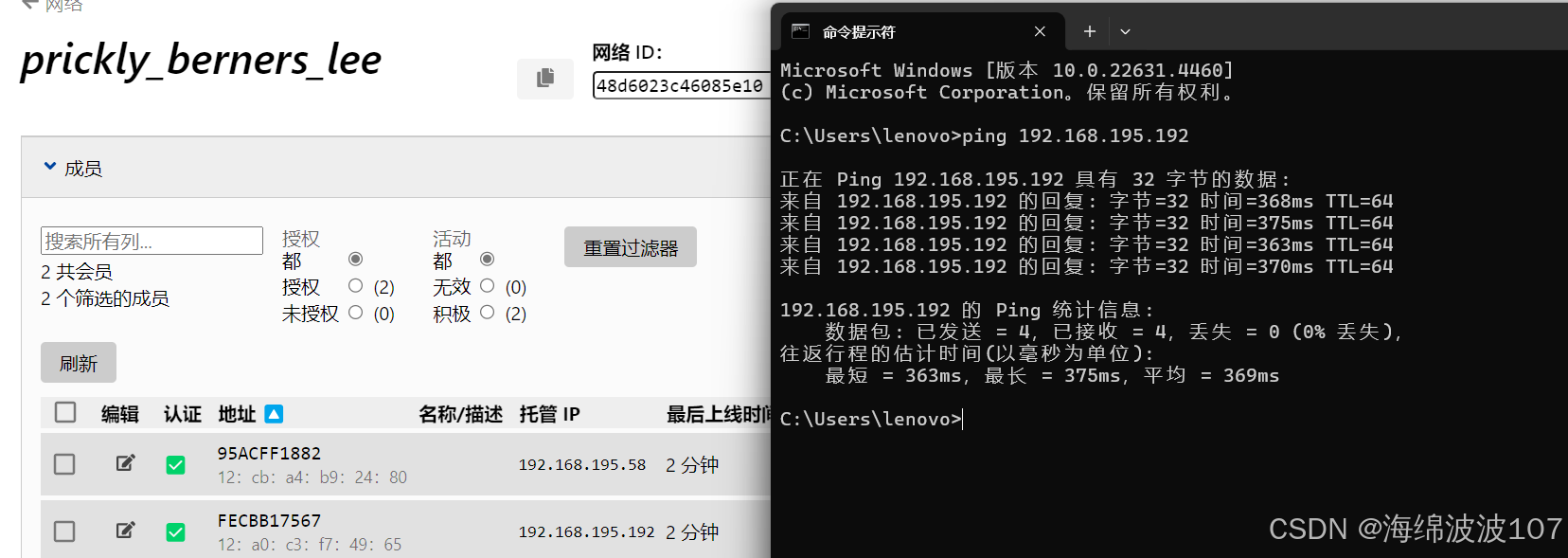The image size is (1568, 558).
Task: Copy network ID with the clipboard icon
Action: (544, 79)
